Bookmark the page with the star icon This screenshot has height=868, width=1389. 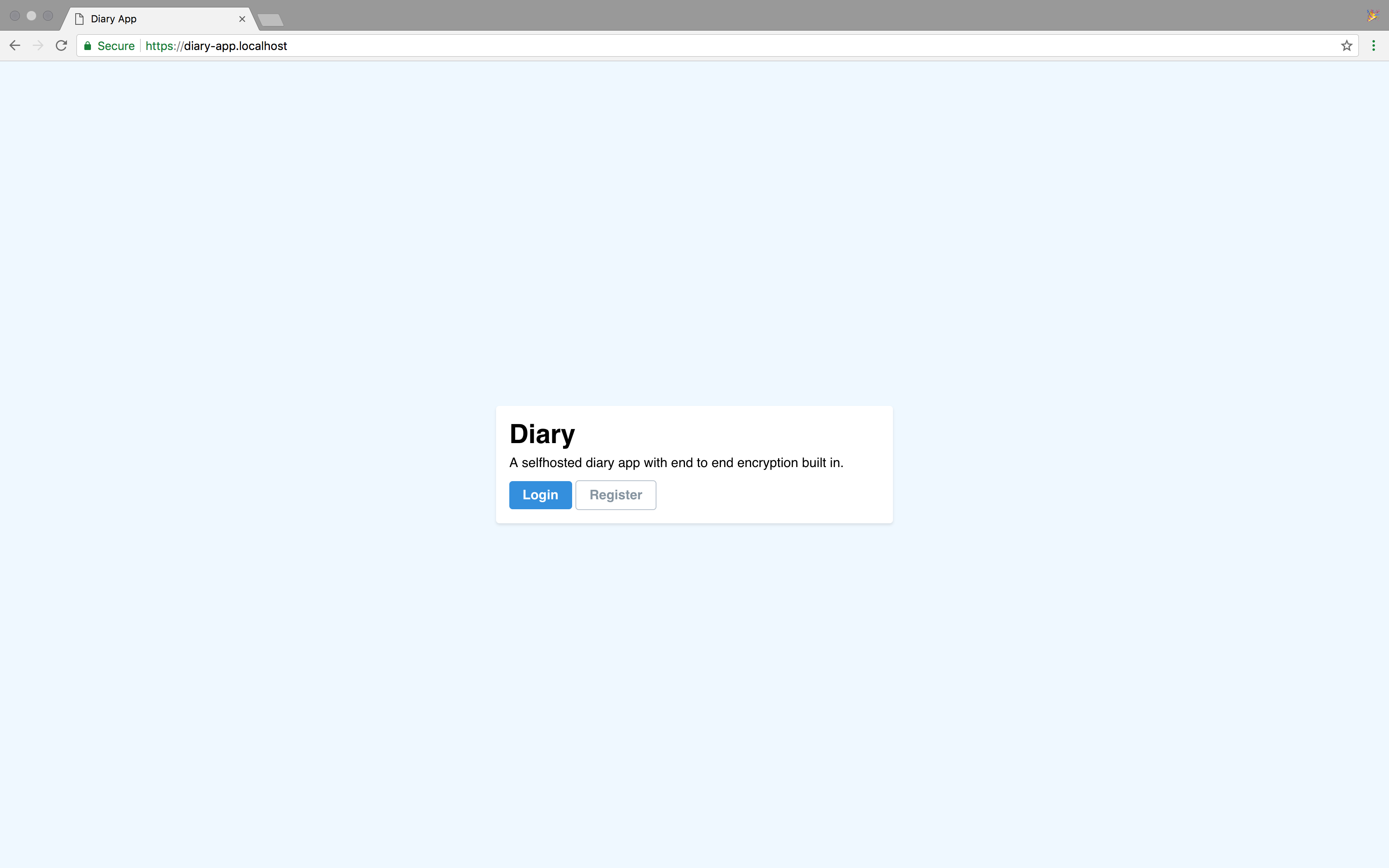point(1346,45)
